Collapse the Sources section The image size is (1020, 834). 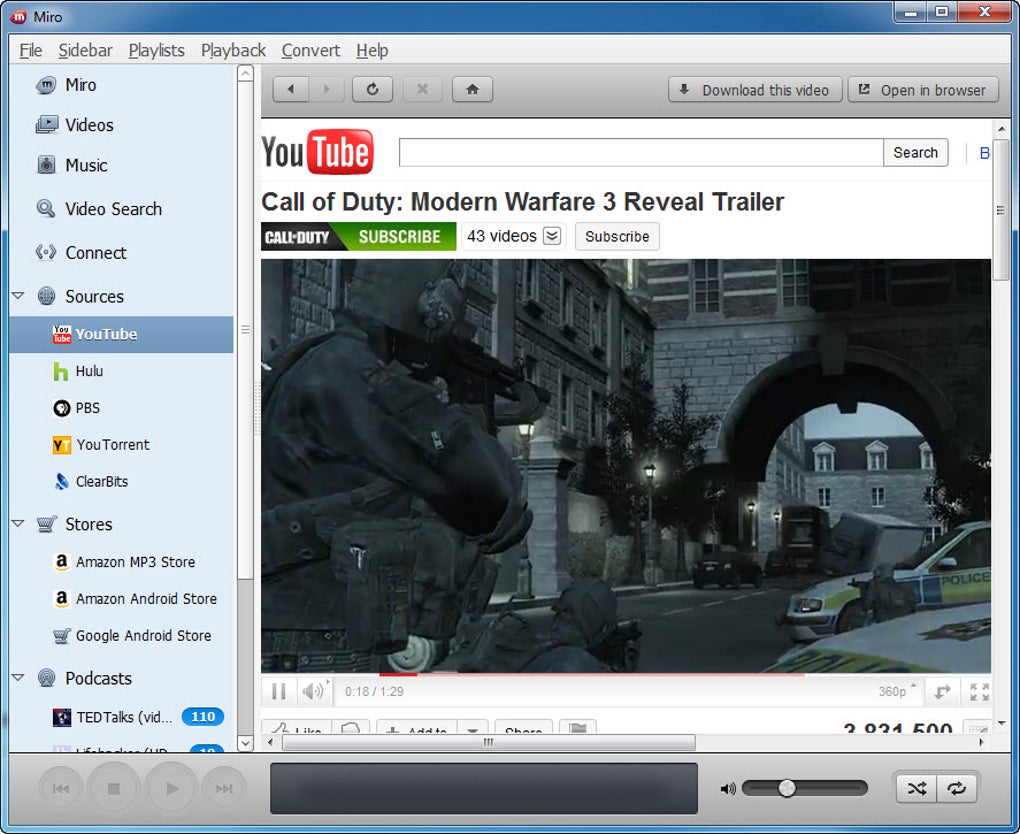(x=18, y=296)
